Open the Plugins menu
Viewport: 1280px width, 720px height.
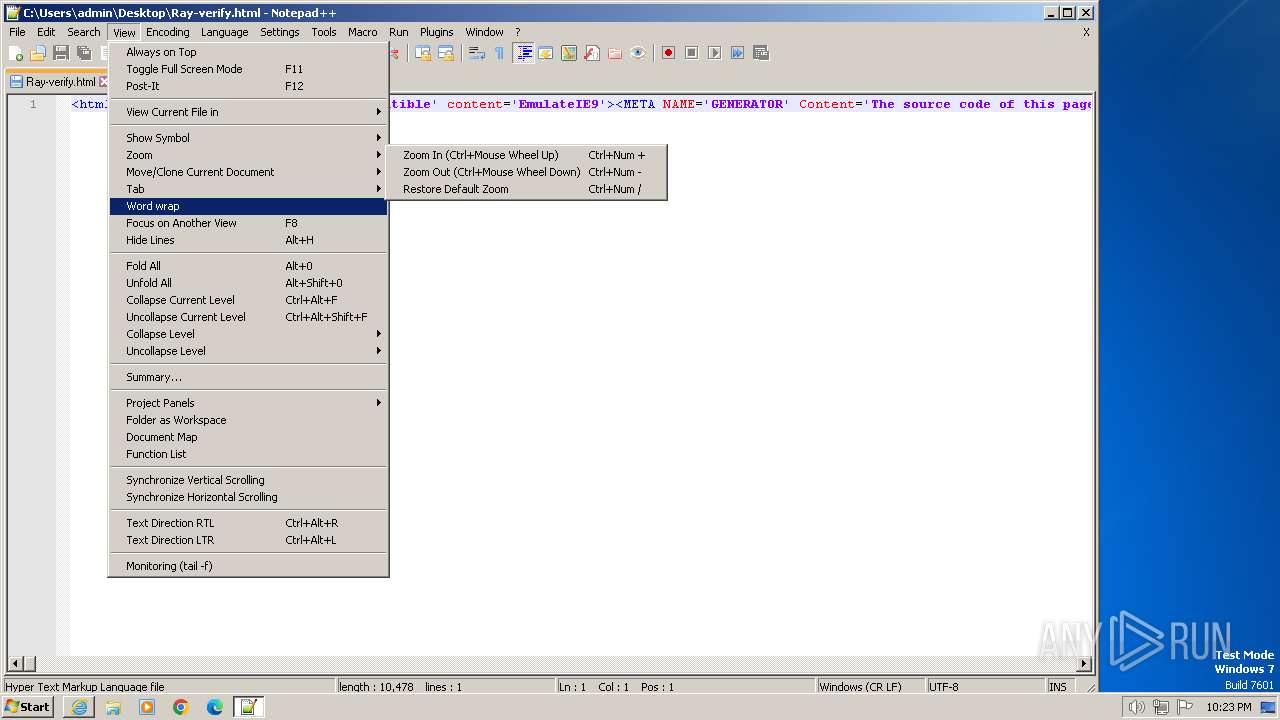point(436,32)
